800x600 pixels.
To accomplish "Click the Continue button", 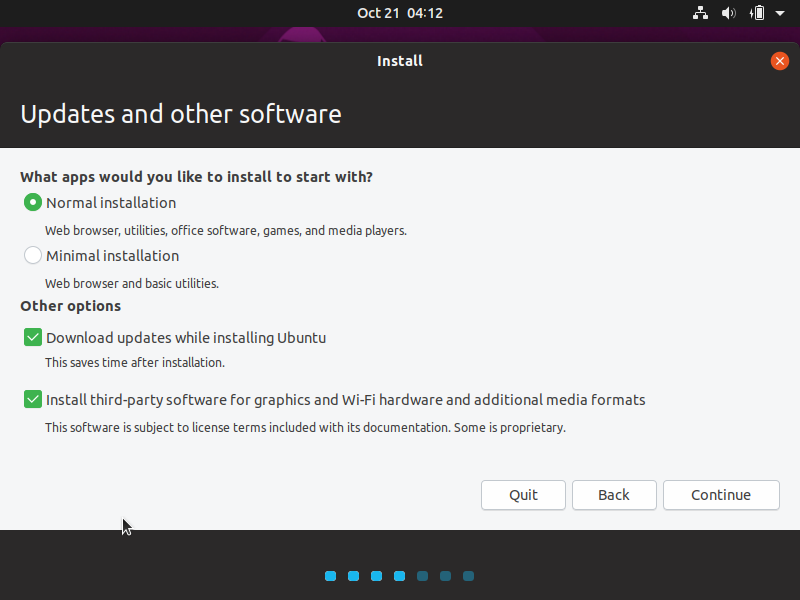I will tap(721, 495).
